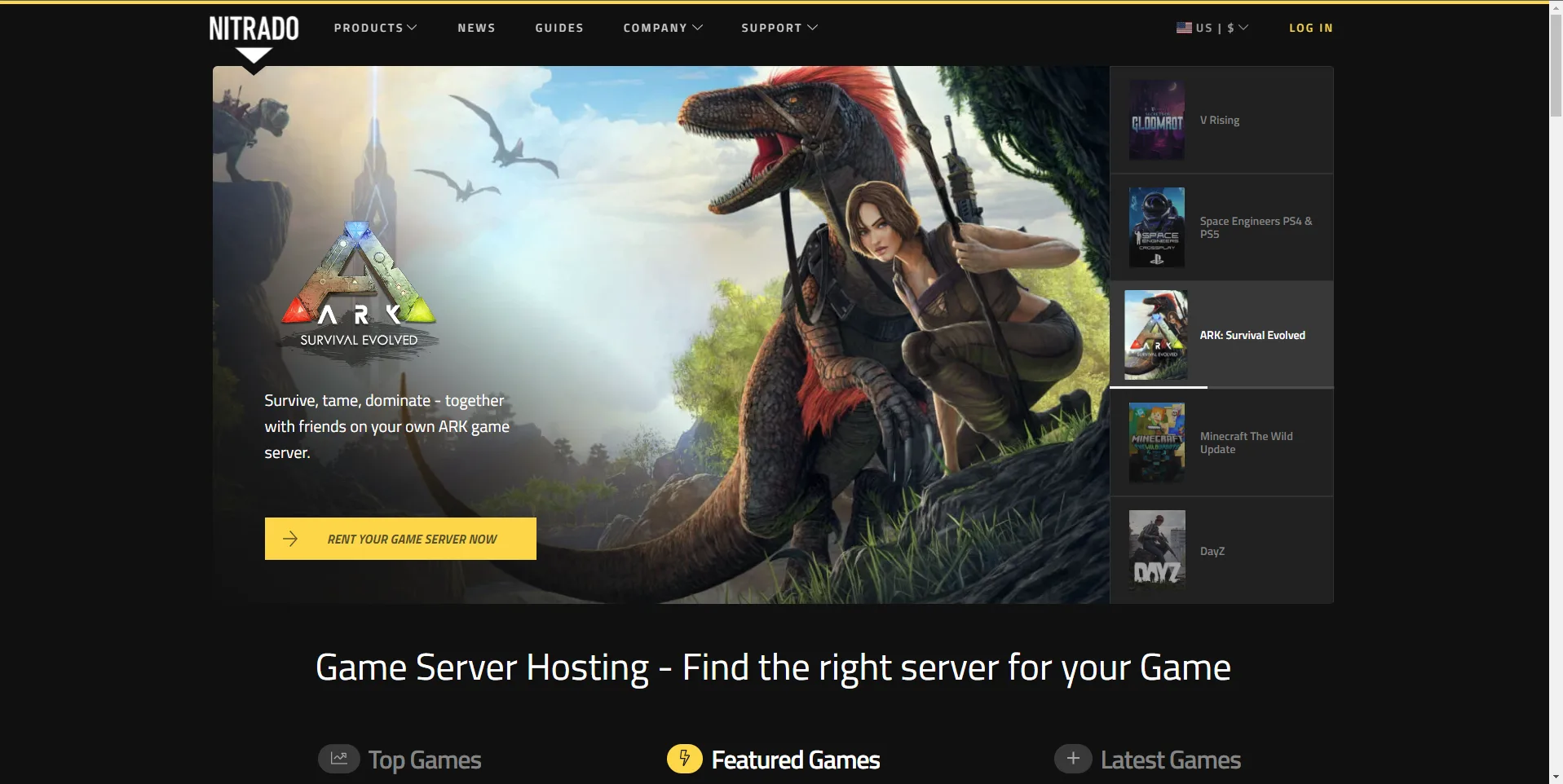Select the ARK: Survival Evolved cover thumbnail
Viewport: 1563px width, 784px height.
point(1156,335)
